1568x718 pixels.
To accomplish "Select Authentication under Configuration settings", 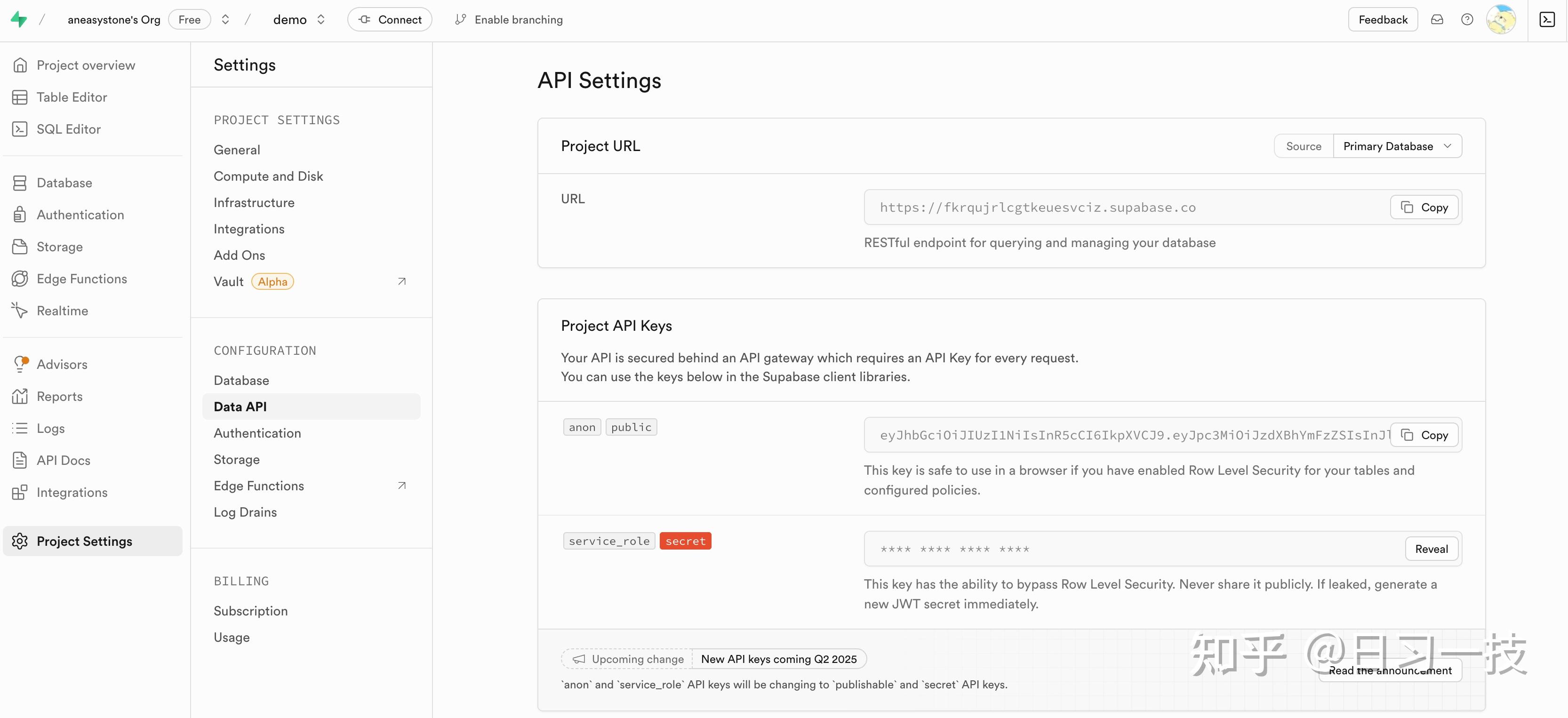I will [257, 432].
